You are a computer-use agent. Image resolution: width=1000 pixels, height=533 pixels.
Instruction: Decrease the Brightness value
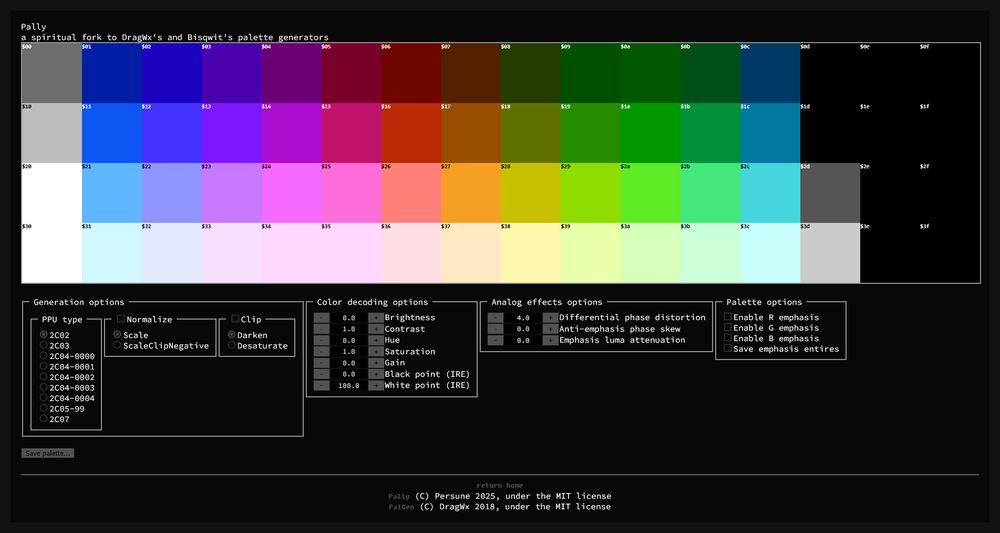click(x=322, y=318)
